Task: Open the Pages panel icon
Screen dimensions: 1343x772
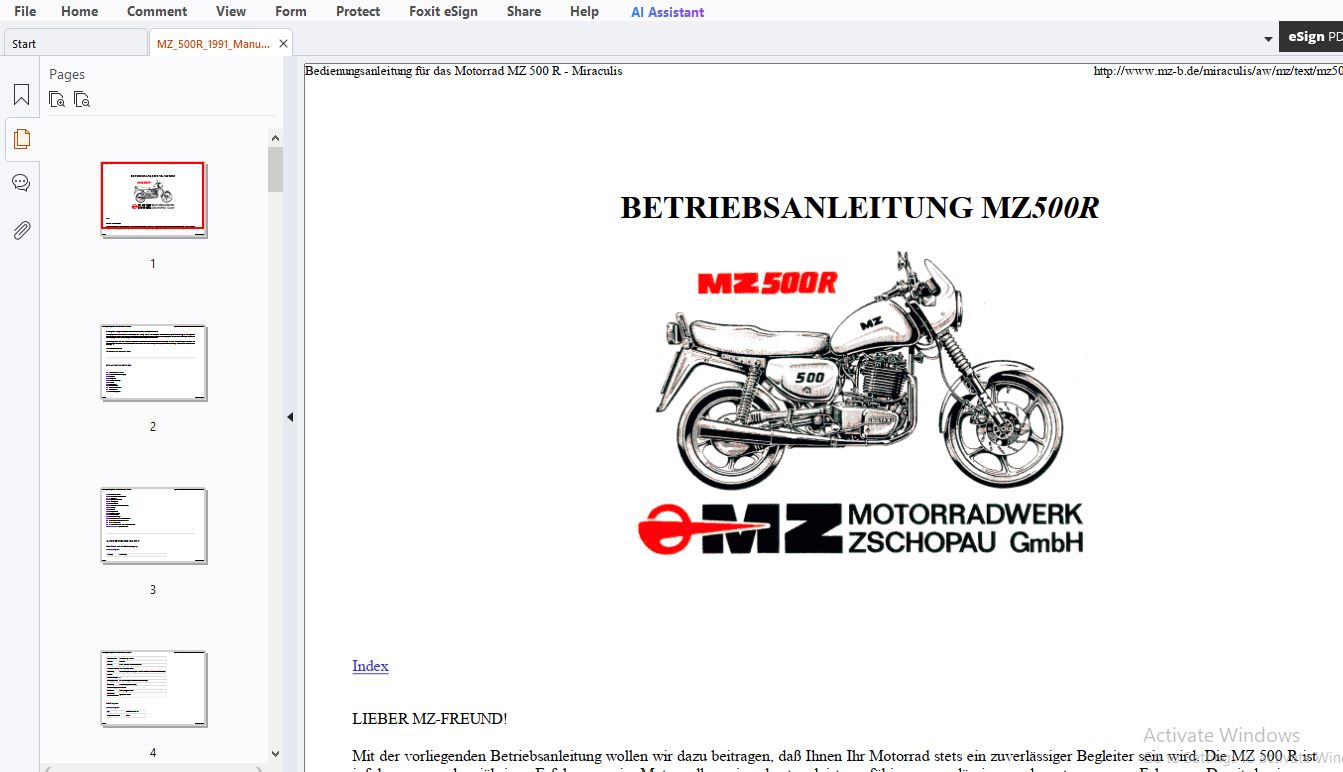Action: pyautogui.click(x=21, y=139)
